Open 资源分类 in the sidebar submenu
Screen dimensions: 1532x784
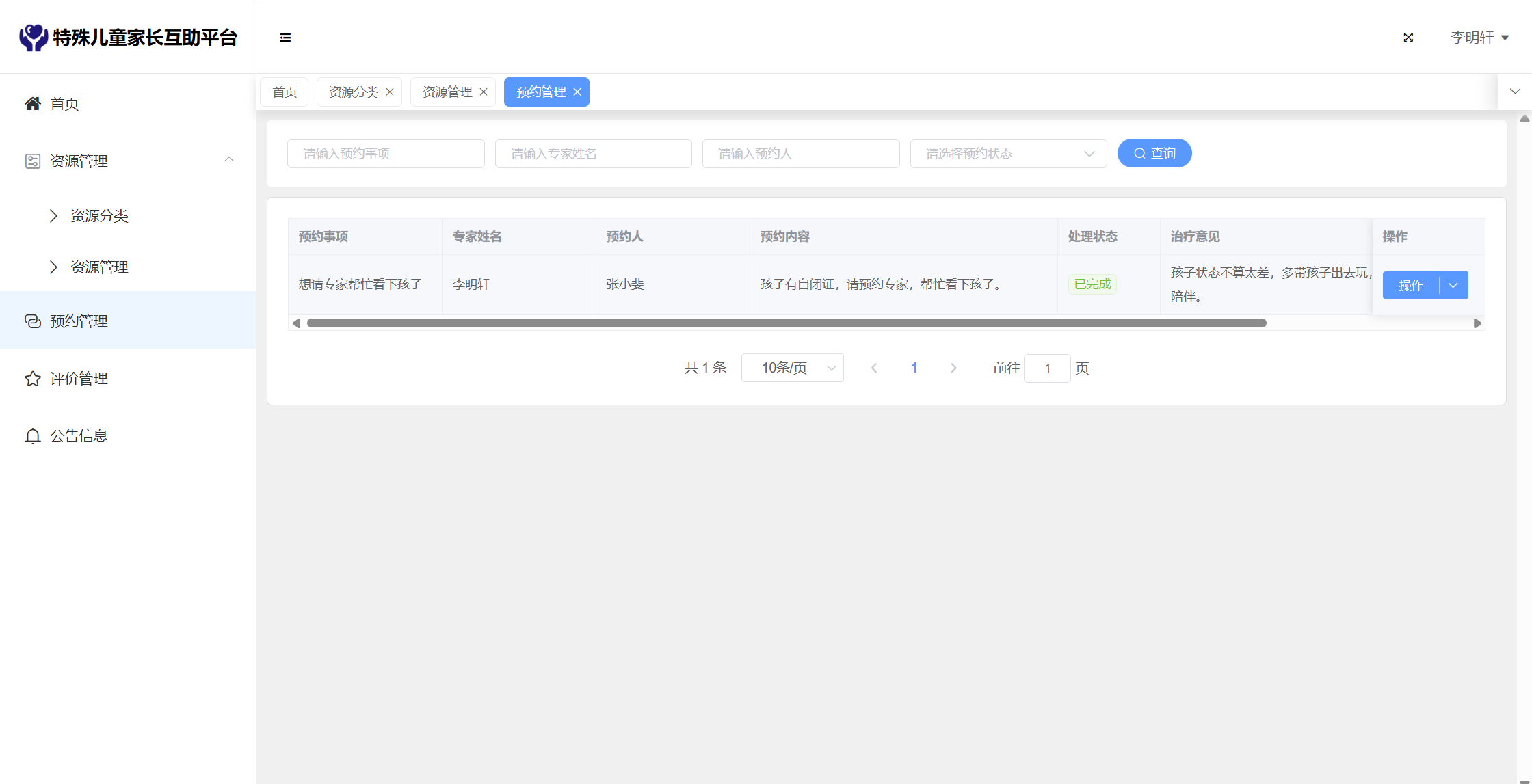[x=99, y=216]
